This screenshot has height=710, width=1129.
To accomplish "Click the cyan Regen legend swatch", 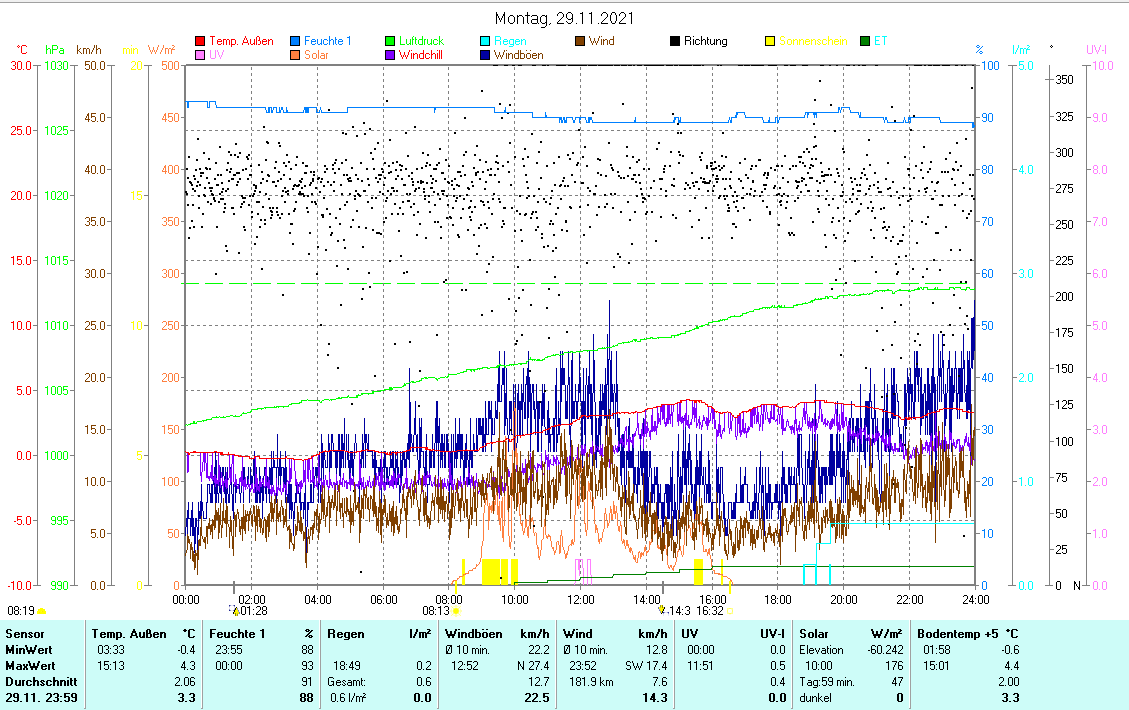I will 485,41.
